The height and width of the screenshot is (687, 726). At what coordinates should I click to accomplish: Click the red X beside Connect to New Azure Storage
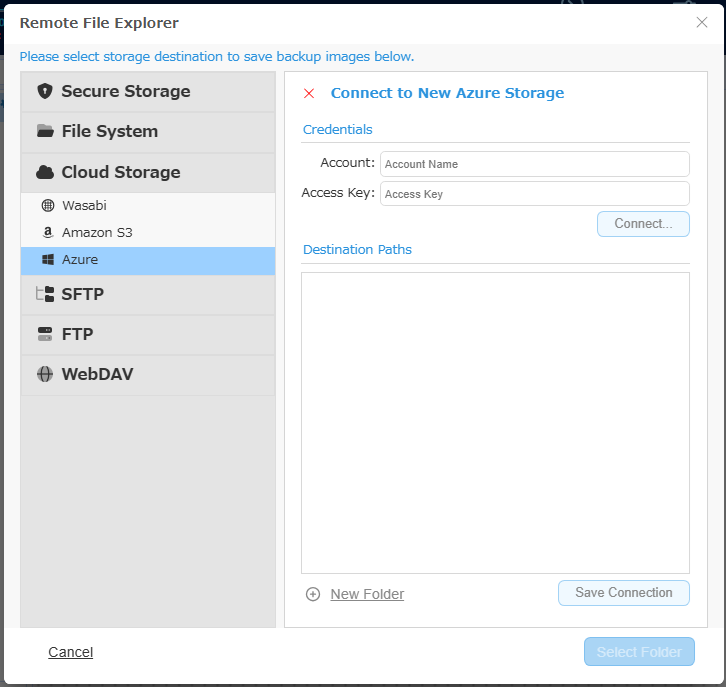309,94
